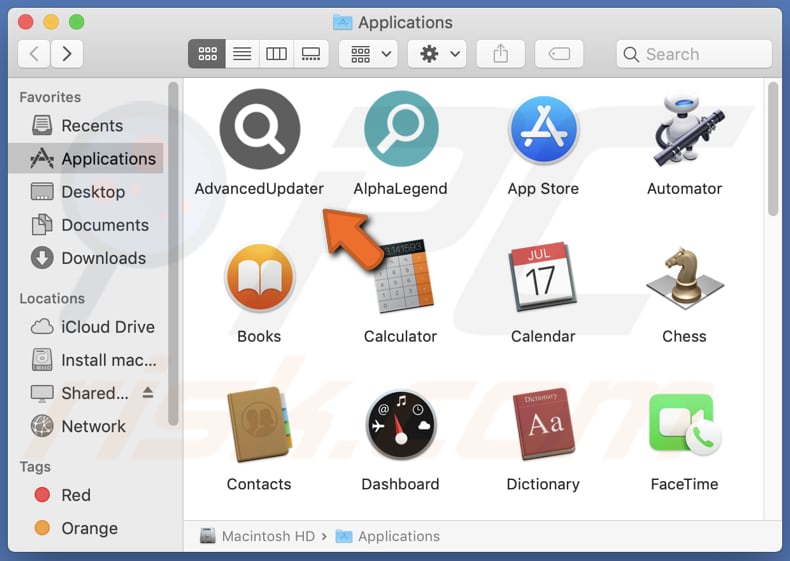Eject the Shared... volume
Viewport: 790px width, 561px height.
148,392
